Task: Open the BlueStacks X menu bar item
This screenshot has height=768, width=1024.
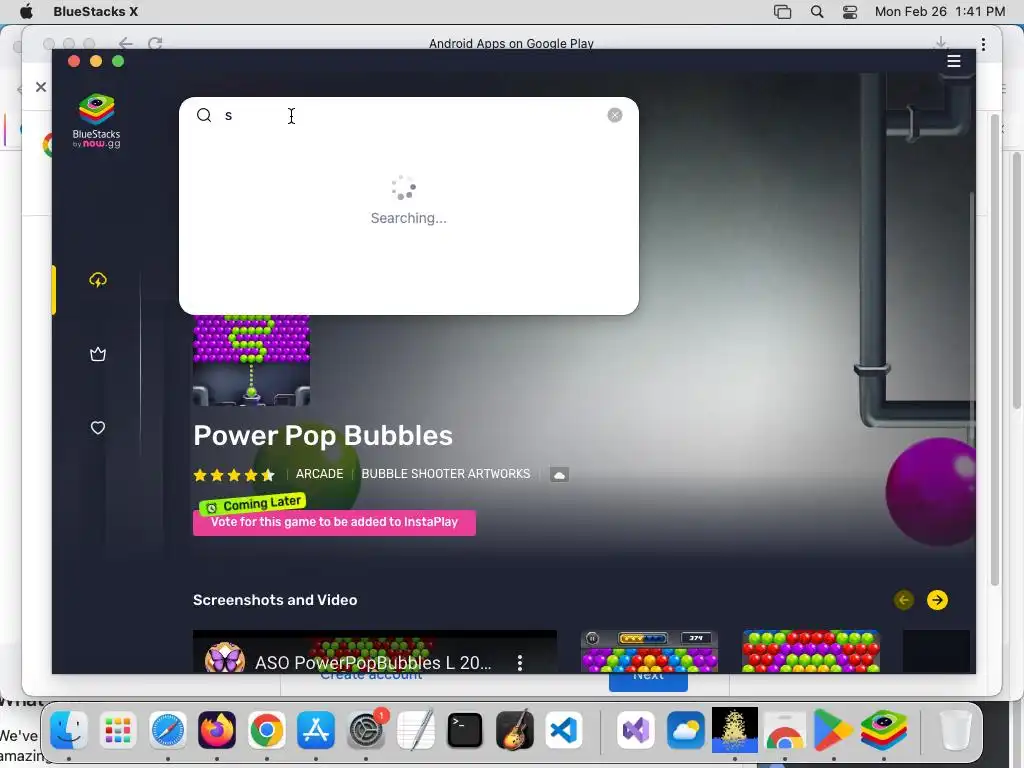Action: (x=95, y=12)
